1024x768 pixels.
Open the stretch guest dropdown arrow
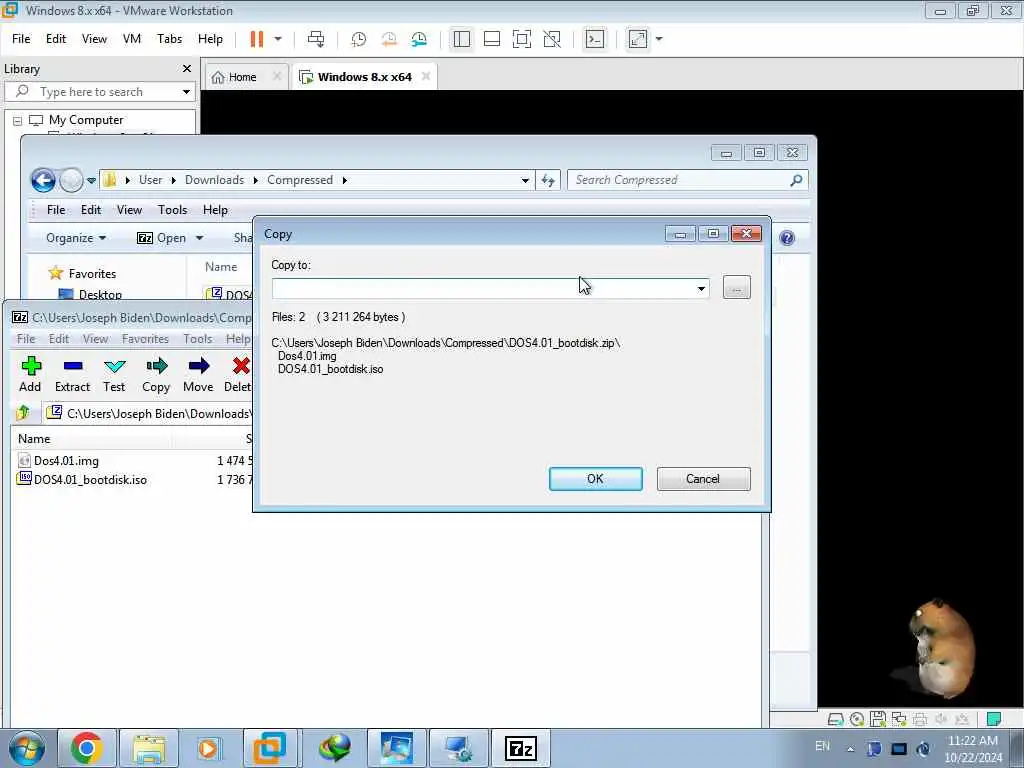click(x=659, y=39)
